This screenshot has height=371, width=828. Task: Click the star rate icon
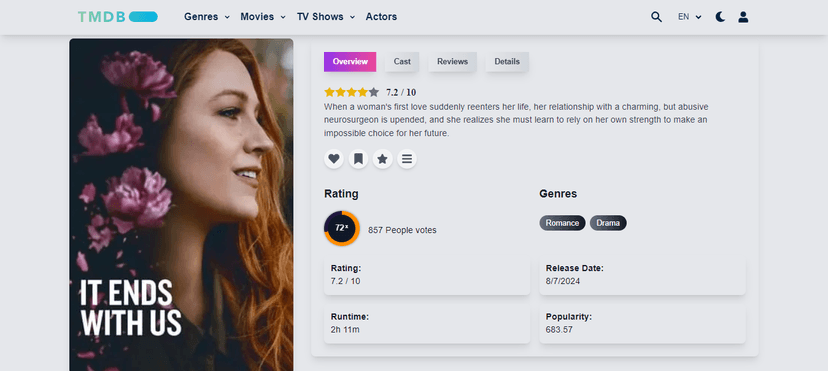(382, 159)
